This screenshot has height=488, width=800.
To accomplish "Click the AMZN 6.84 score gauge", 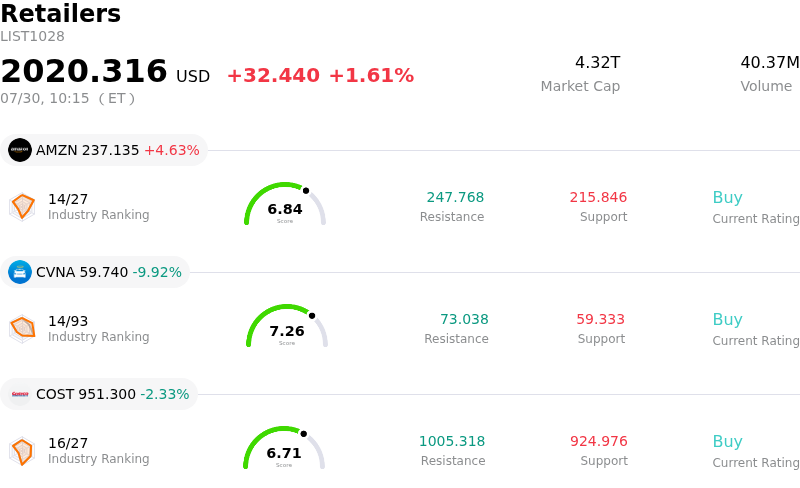I will (x=285, y=204).
